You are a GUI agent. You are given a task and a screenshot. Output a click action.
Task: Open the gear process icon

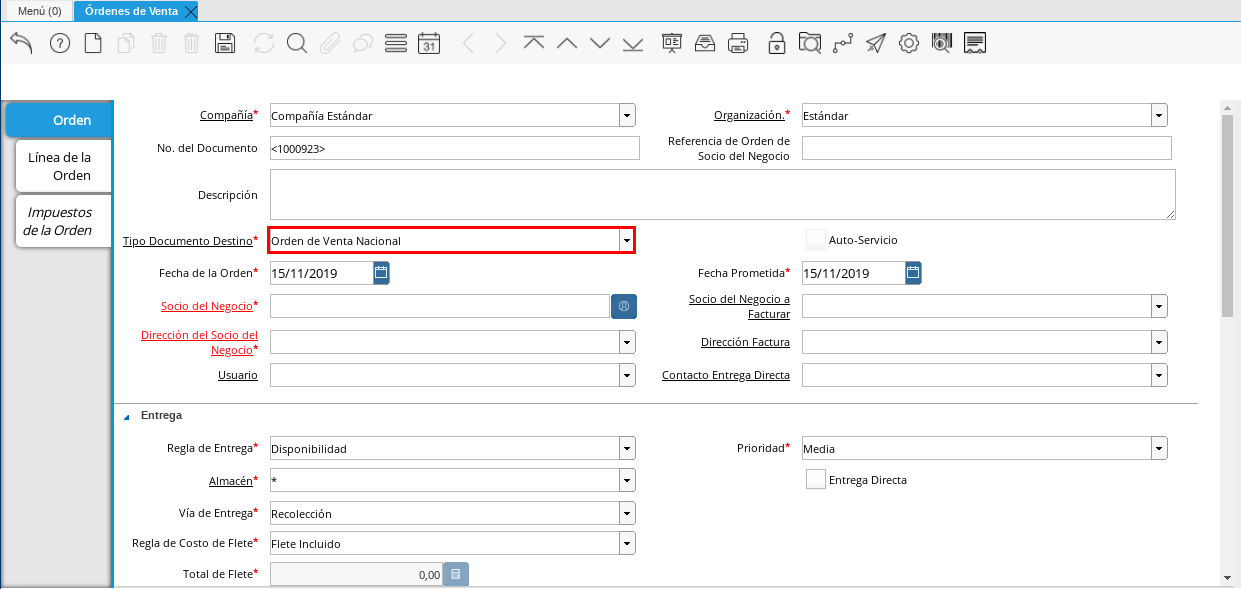point(908,43)
